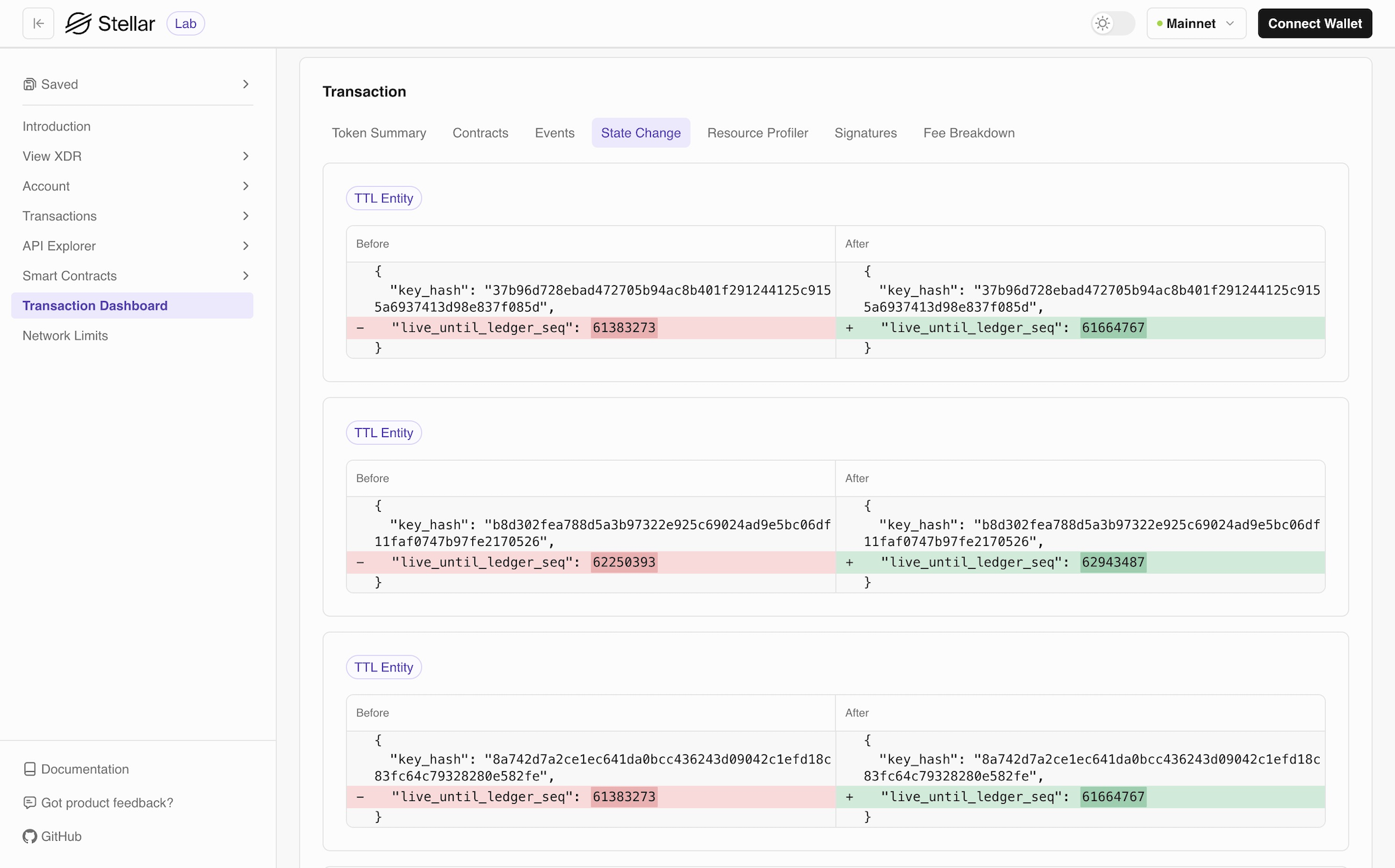1395x868 pixels.
Task: Expand the API Explorer chevron
Action: coord(246,246)
